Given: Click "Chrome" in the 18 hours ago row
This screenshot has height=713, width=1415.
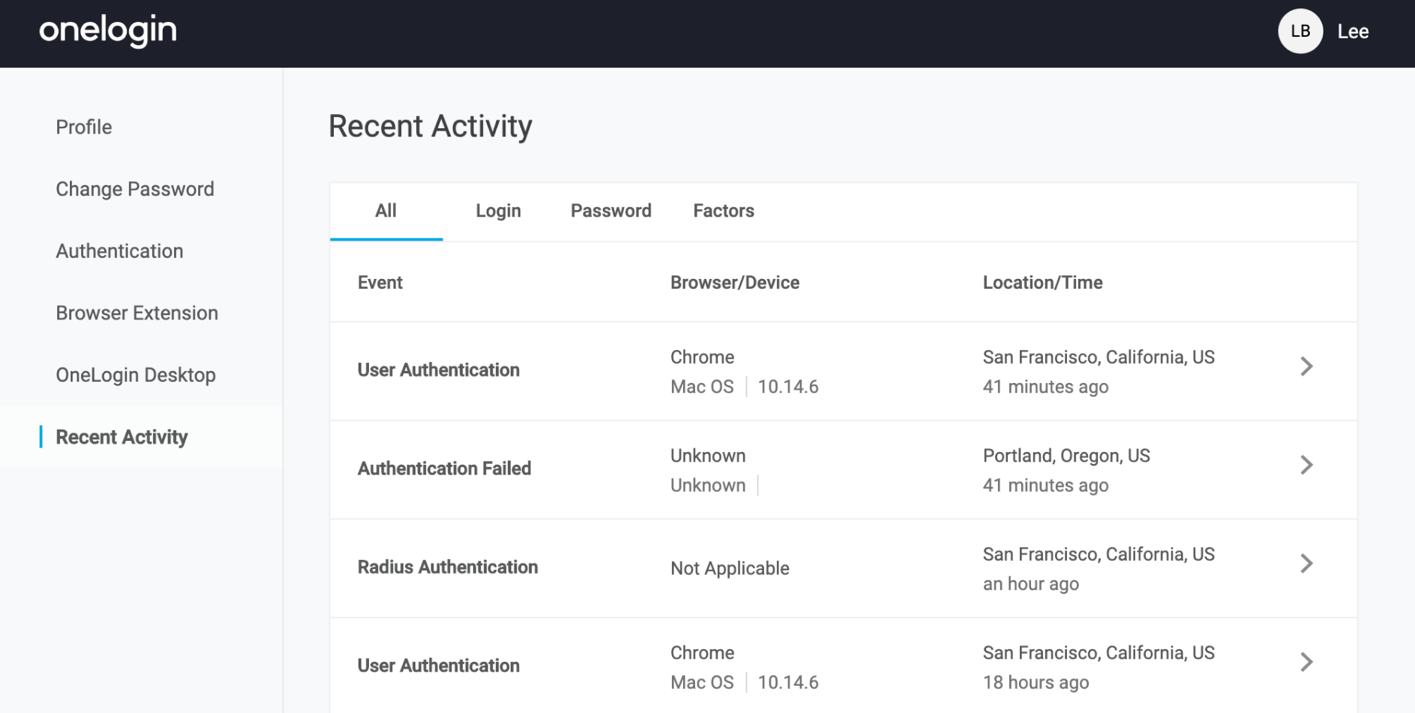Looking at the screenshot, I should 702,653.
